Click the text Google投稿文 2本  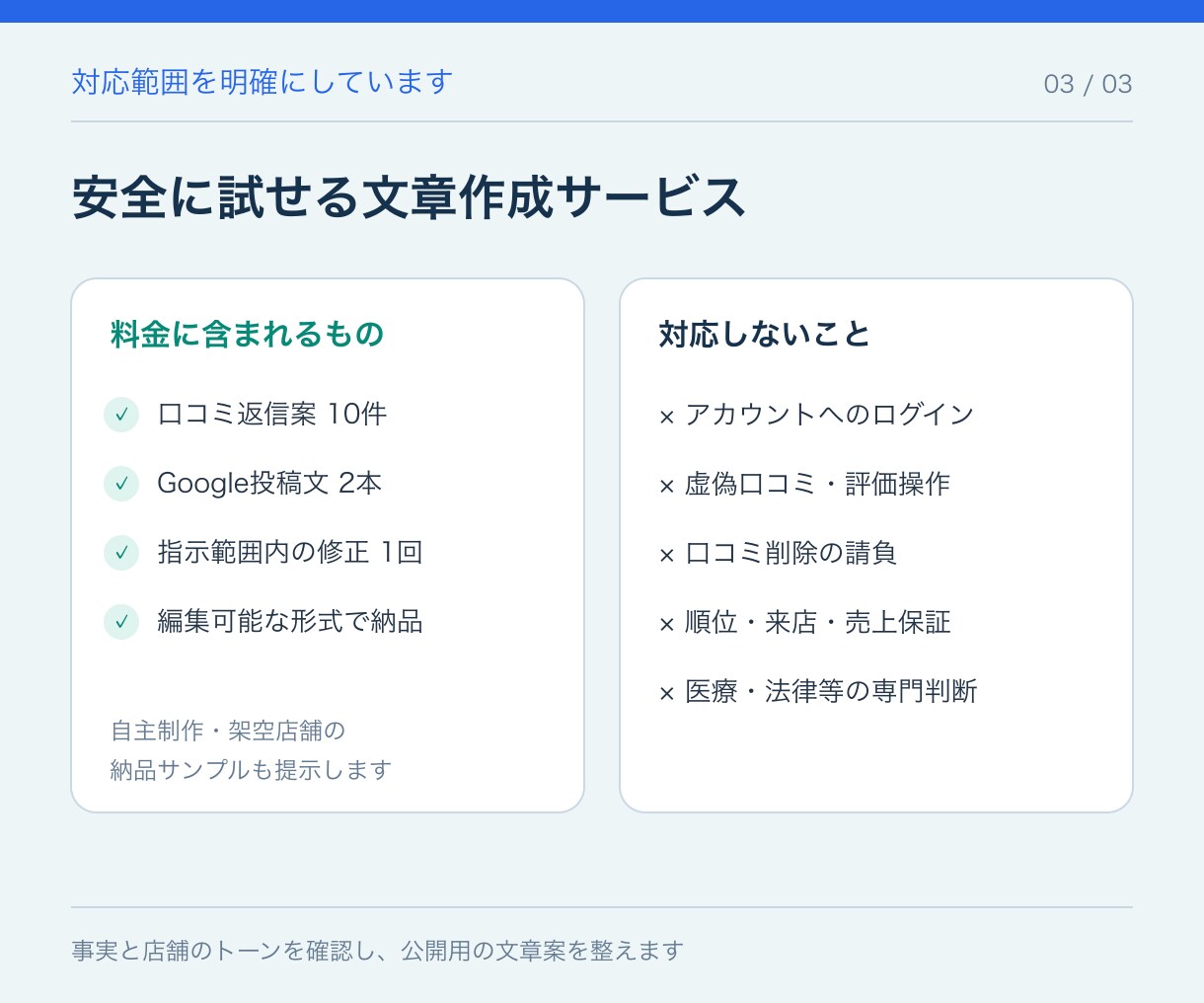click(269, 483)
